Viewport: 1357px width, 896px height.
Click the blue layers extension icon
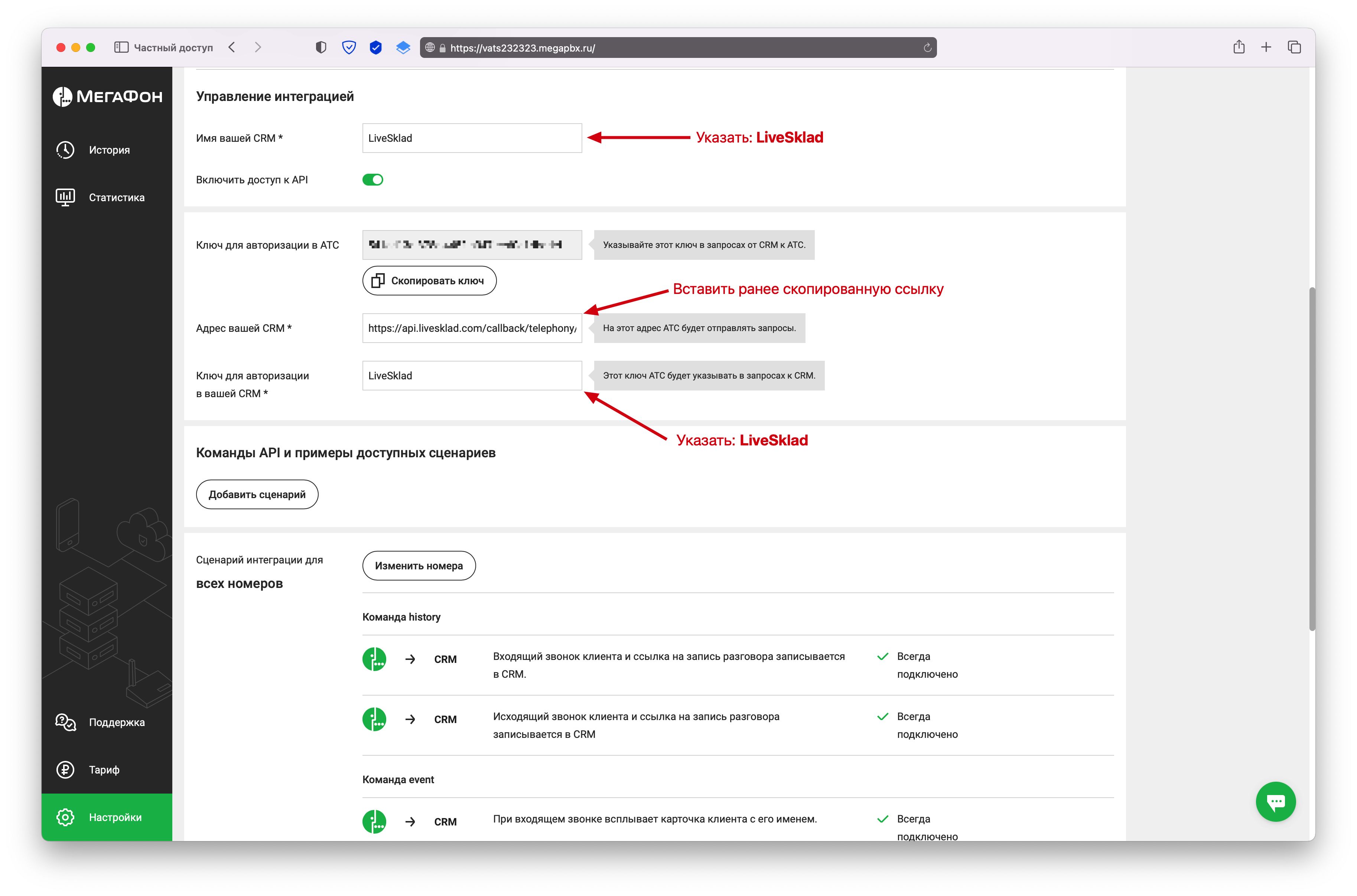[403, 48]
